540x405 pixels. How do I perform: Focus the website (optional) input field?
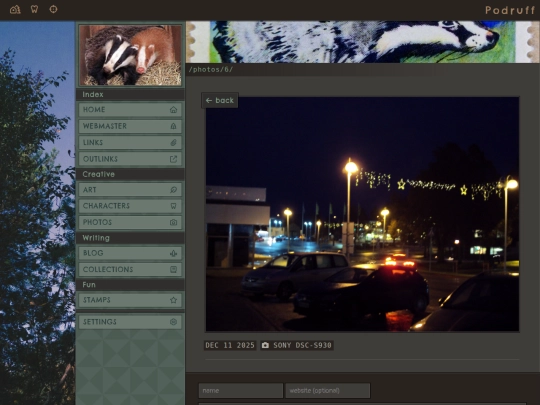(328, 391)
